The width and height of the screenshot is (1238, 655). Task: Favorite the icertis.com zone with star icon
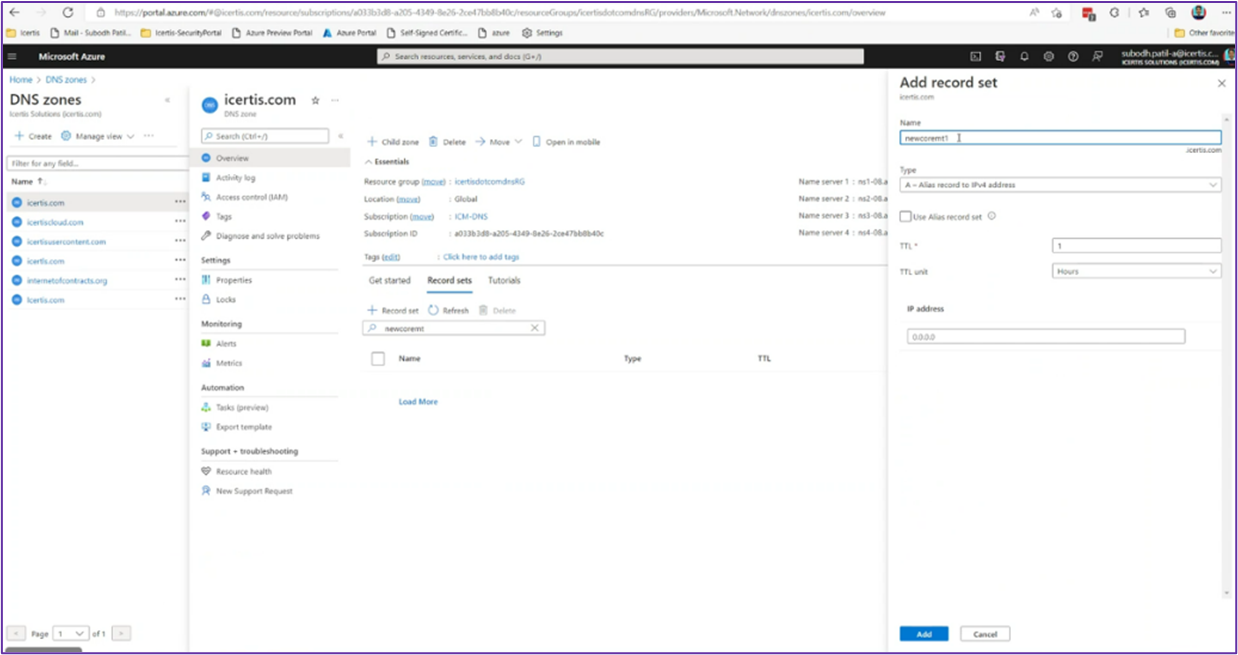316,100
